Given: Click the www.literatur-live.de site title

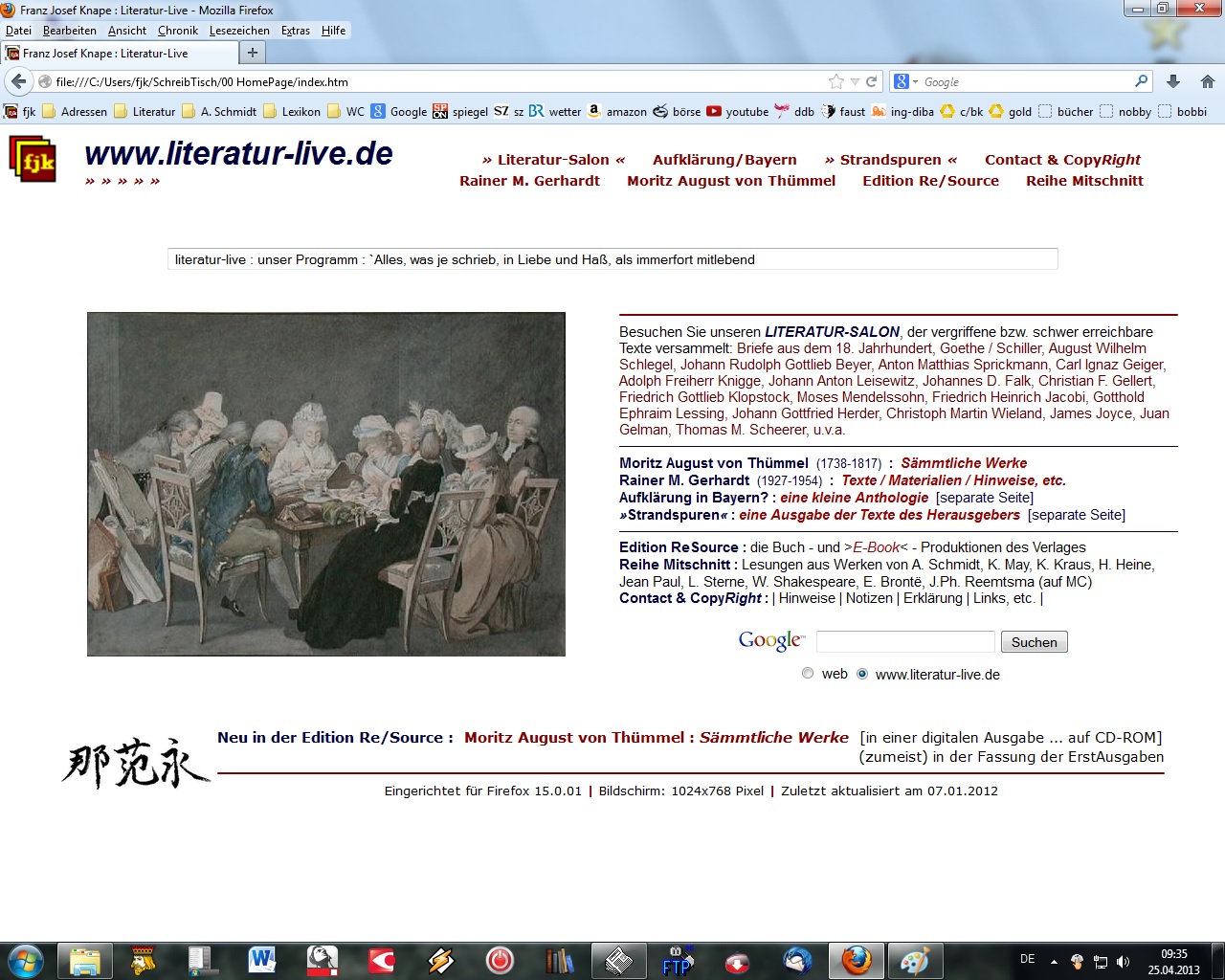Looking at the screenshot, I should [x=238, y=153].
